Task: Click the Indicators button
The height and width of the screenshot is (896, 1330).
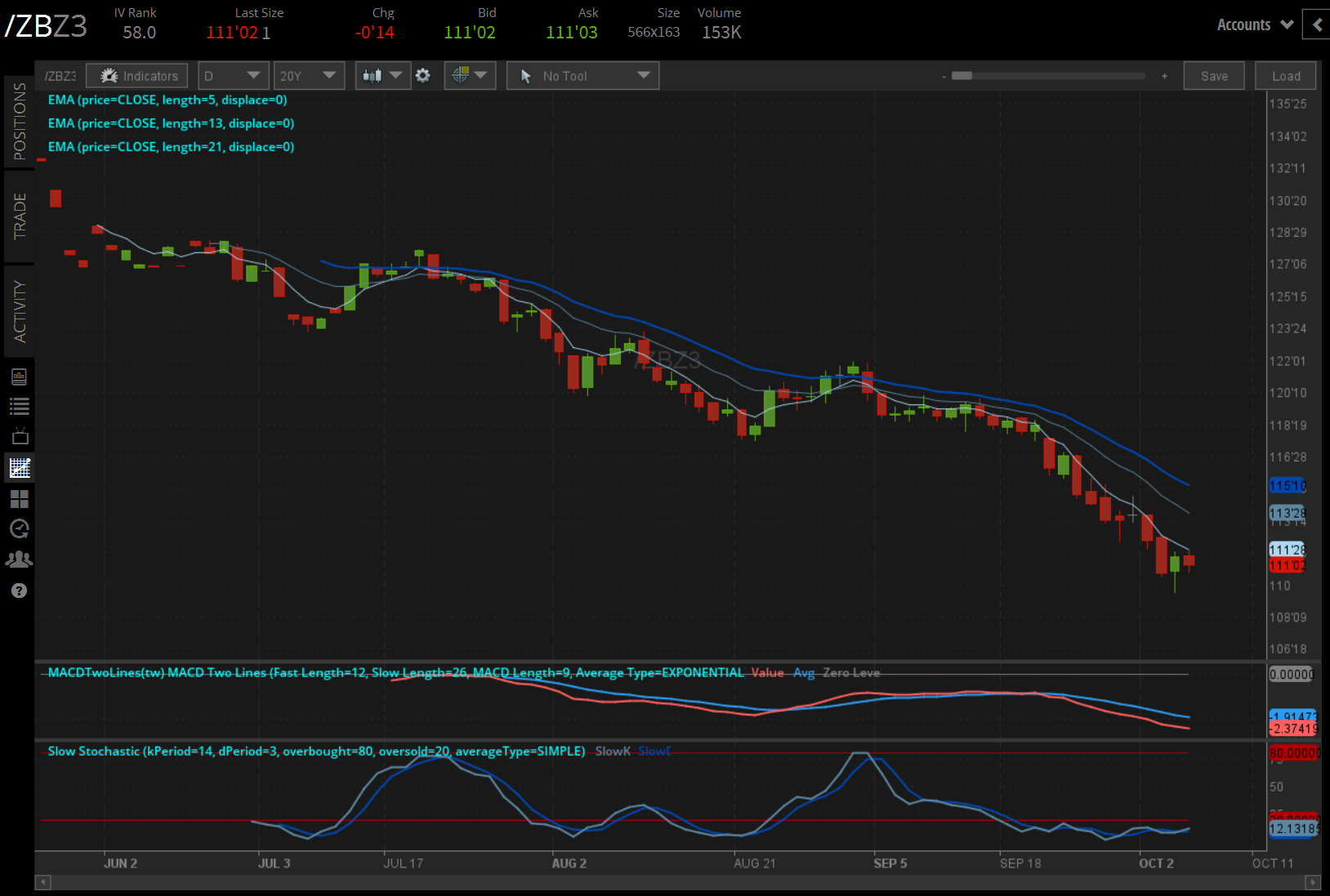Action: 137,76
